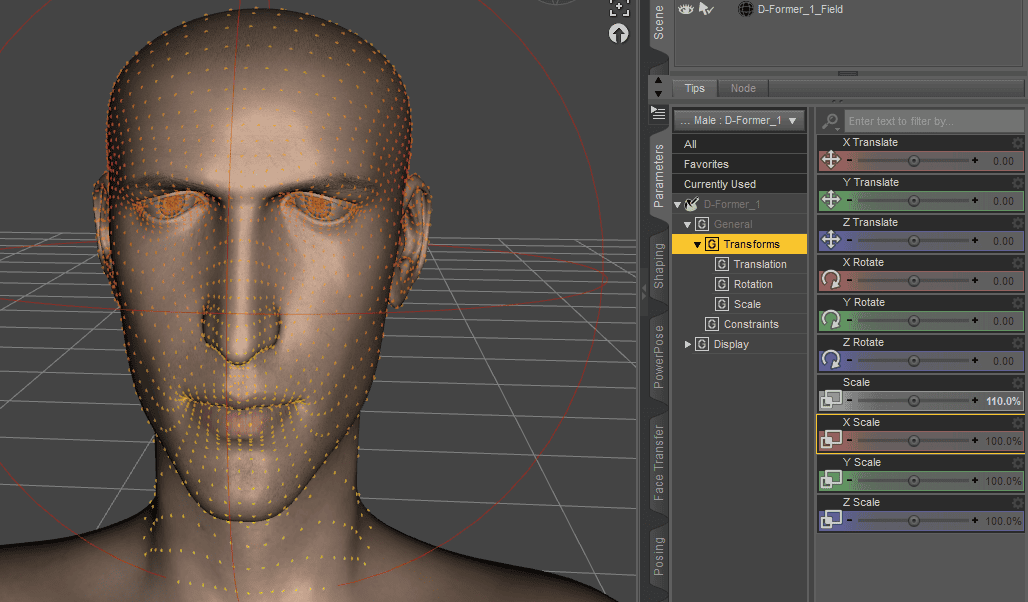
Task: Click the Z Rotate gear icon
Action: (x=1018, y=342)
